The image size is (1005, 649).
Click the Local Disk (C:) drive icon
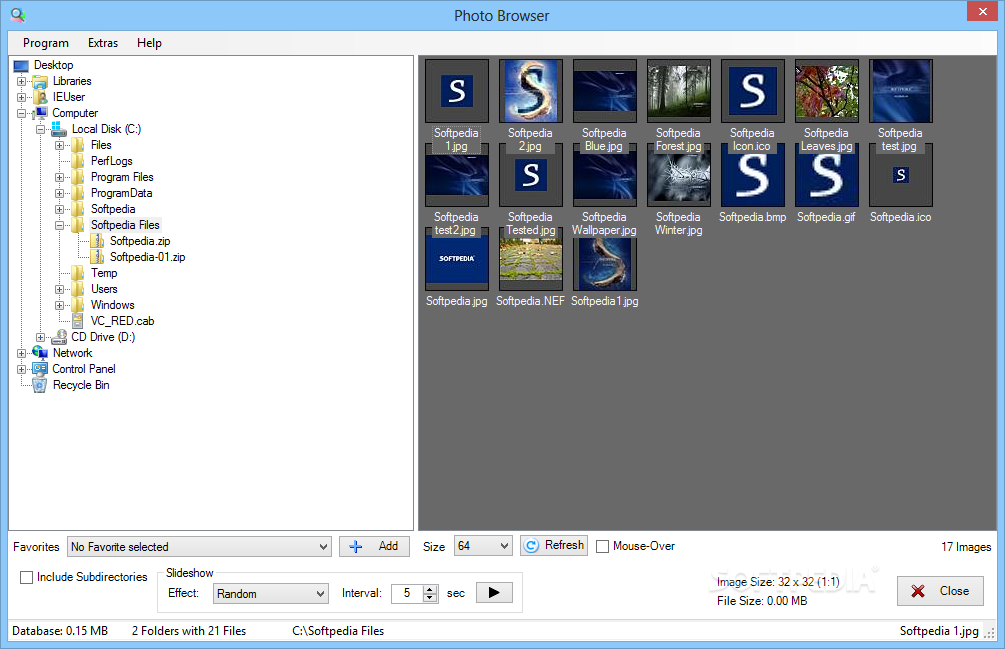(59, 129)
